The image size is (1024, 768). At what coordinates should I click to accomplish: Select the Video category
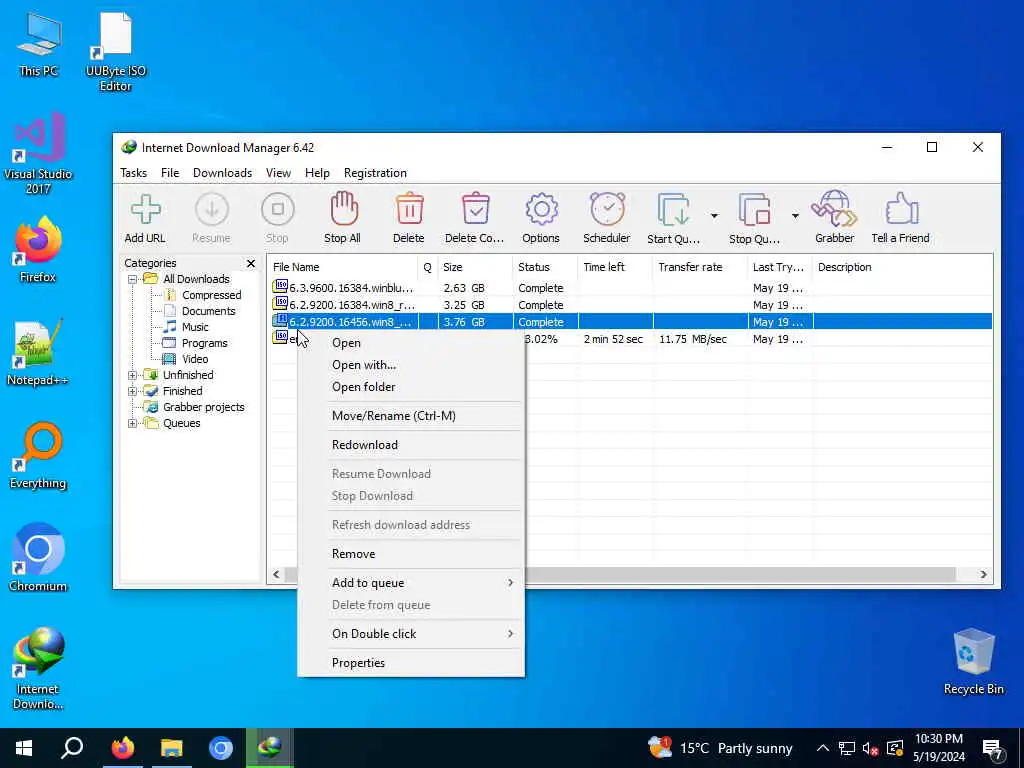pos(195,359)
